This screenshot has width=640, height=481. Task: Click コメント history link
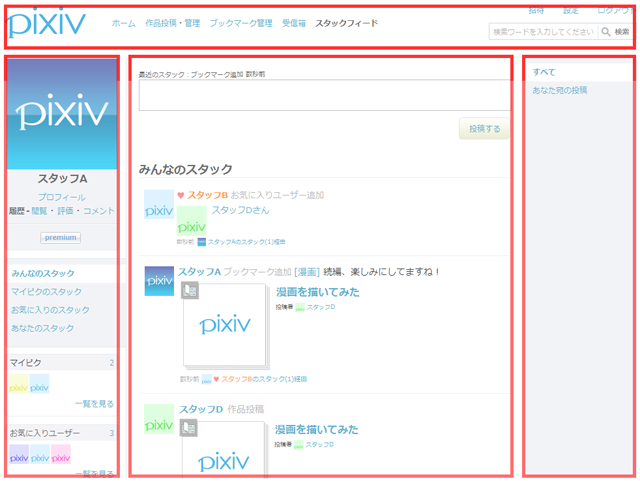[99, 211]
